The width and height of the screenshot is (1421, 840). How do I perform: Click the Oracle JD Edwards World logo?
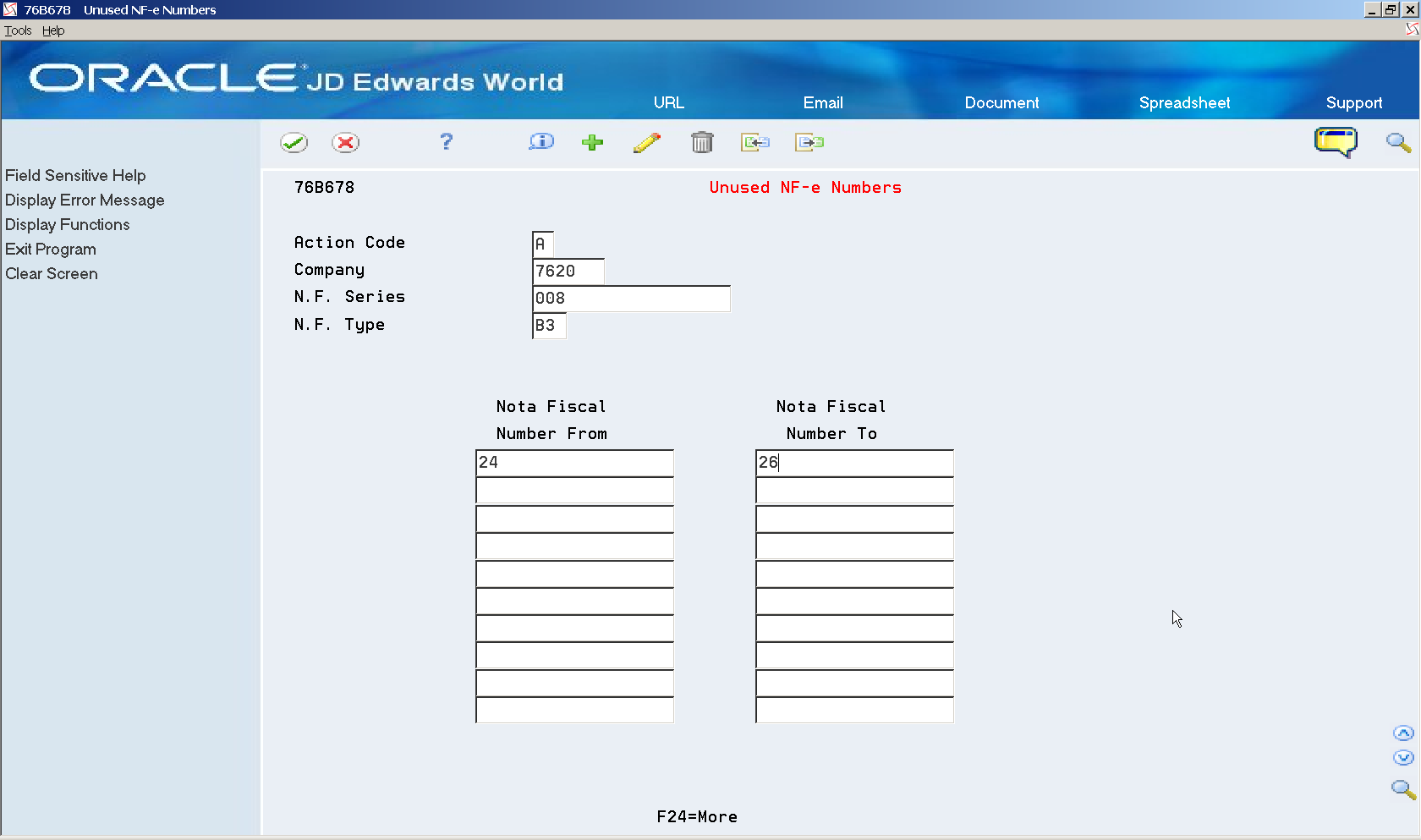tap(296, 79)
